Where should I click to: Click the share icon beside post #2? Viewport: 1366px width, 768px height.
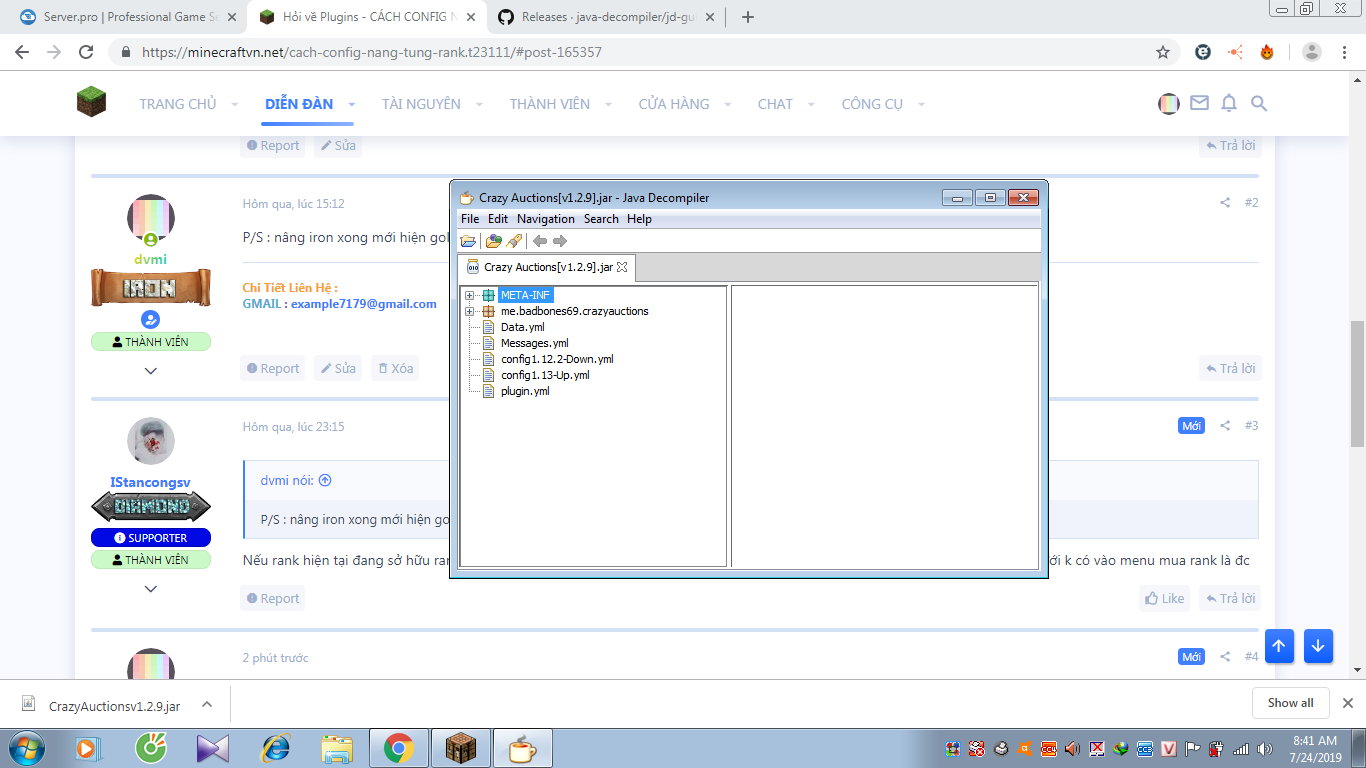click(x=1225, y=203)
